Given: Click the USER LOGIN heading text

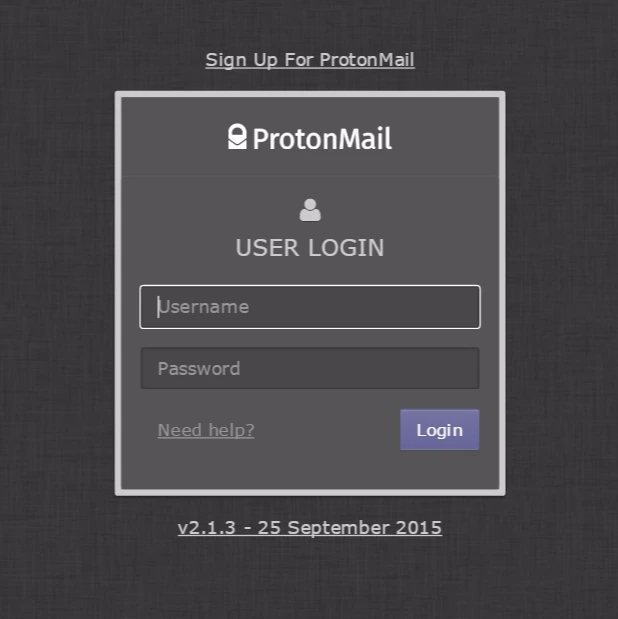Looking at the screenshot, I should [x=310, y=248].
